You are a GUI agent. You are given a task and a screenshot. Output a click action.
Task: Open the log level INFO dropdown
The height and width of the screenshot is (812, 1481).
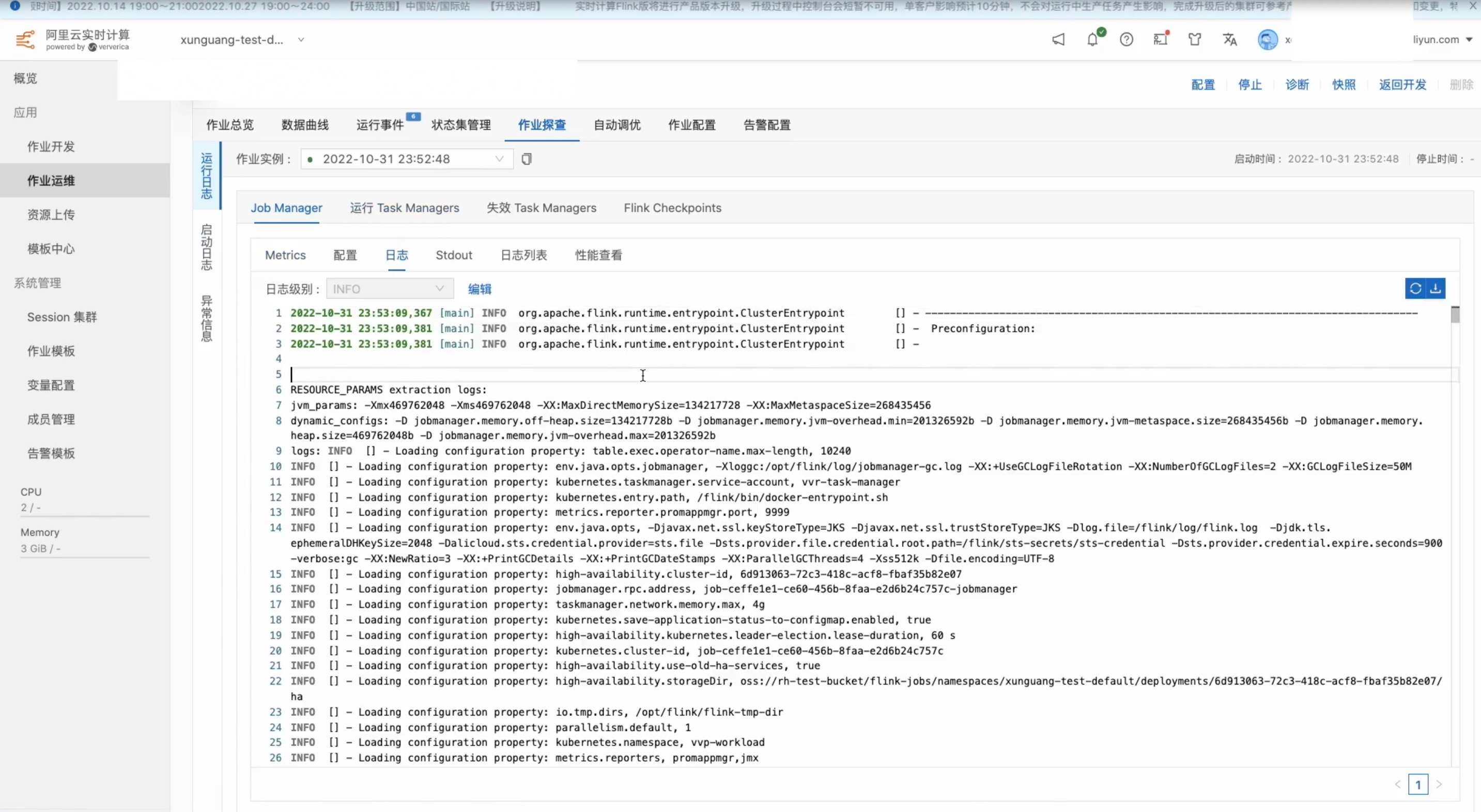pos(389,289)
